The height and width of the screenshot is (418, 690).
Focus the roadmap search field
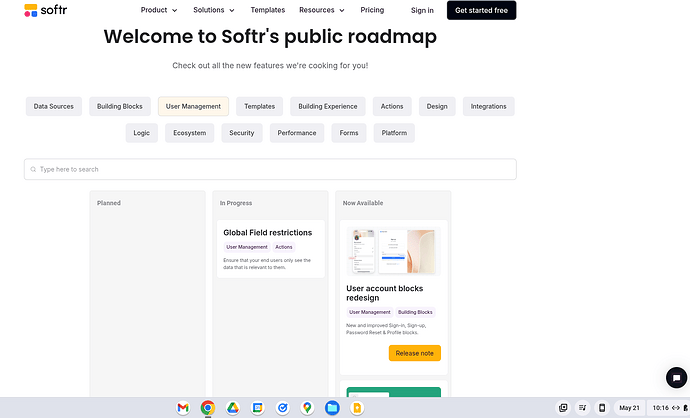coord(270,169)
